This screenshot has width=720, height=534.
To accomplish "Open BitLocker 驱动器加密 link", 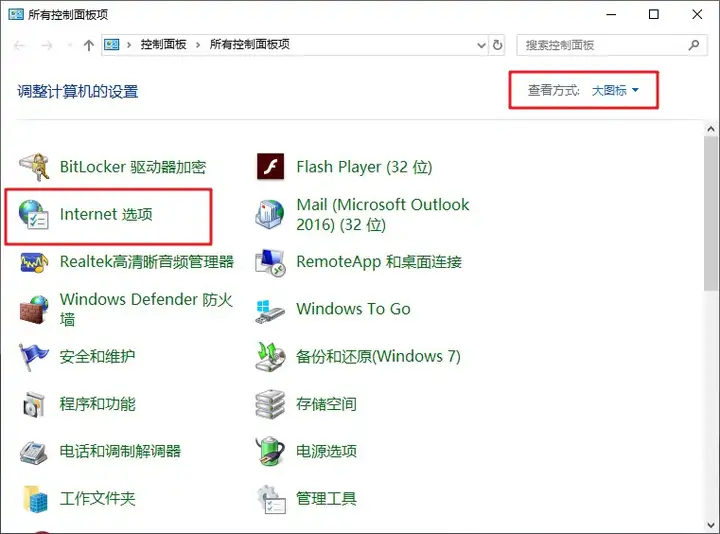I will tap(133, 167).
